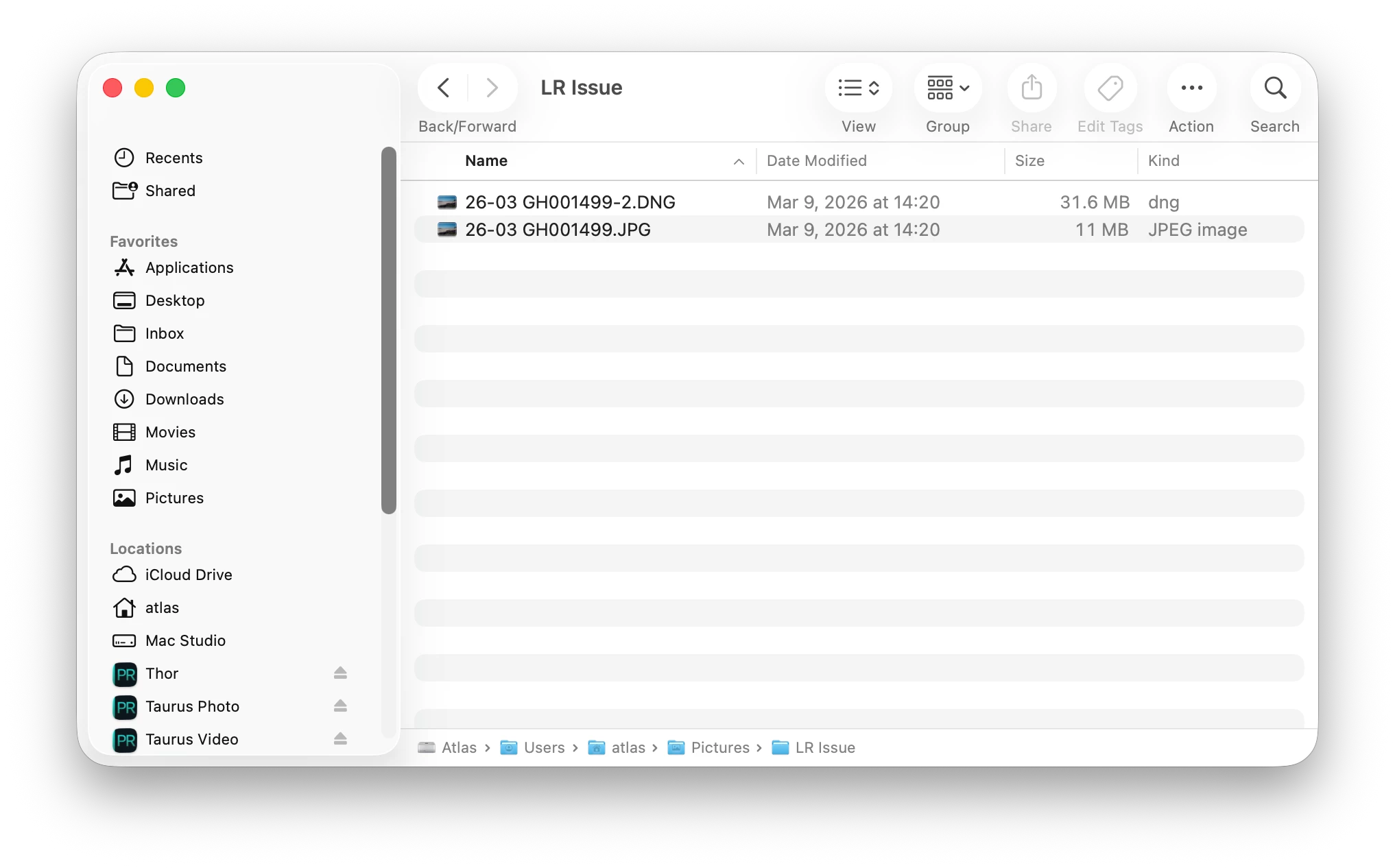Open Applications in the sidebar
1395x868 pixels.
pyautogui.click(x=189, y=267)
